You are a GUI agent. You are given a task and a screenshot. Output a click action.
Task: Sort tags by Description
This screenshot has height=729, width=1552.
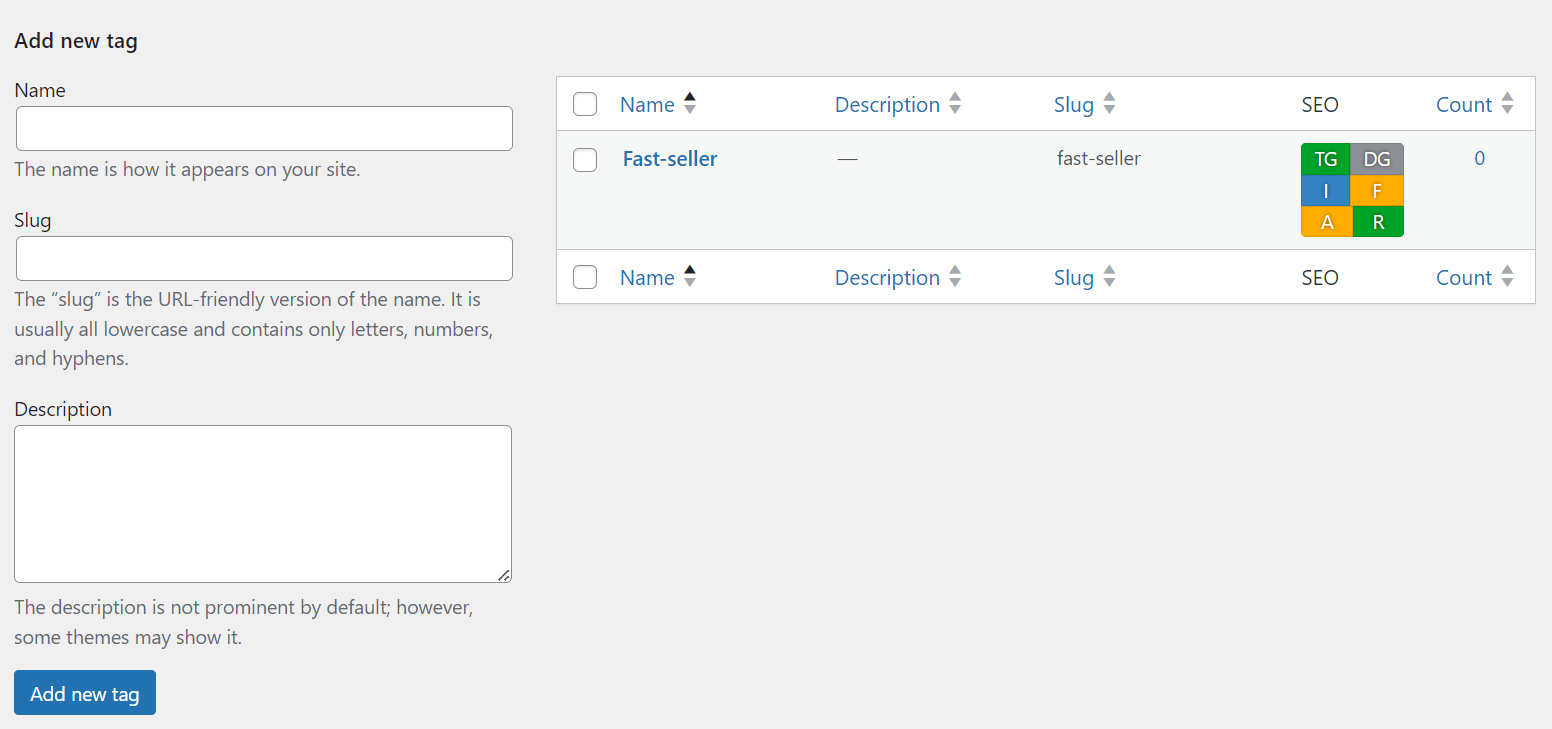coord(888,103)
